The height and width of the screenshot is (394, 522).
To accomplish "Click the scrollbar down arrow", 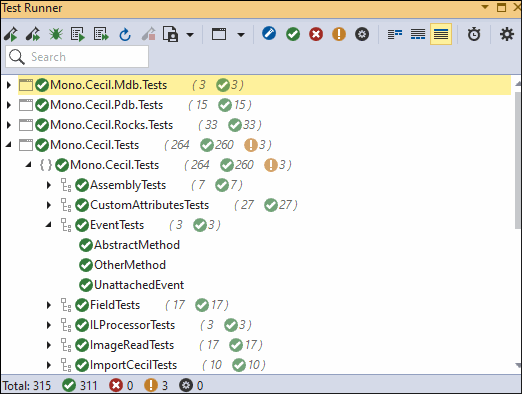I will pos(518,366).
